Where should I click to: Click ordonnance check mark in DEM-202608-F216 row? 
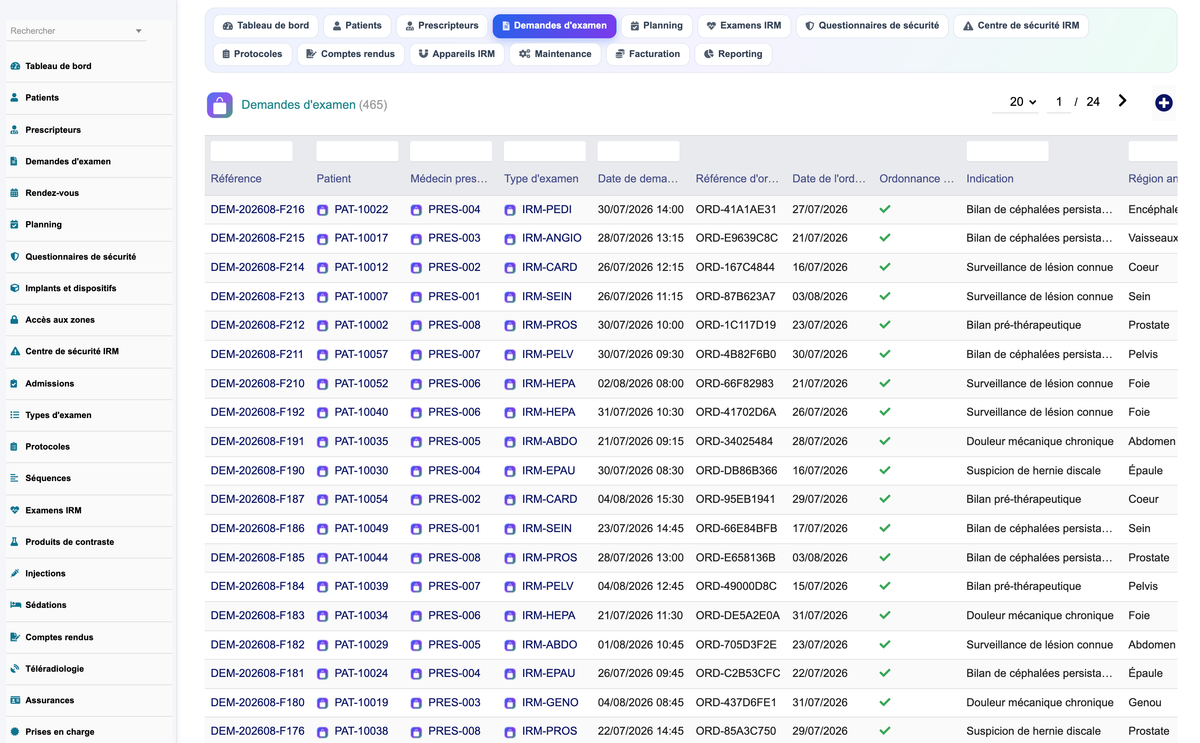[x=885, y=210]
